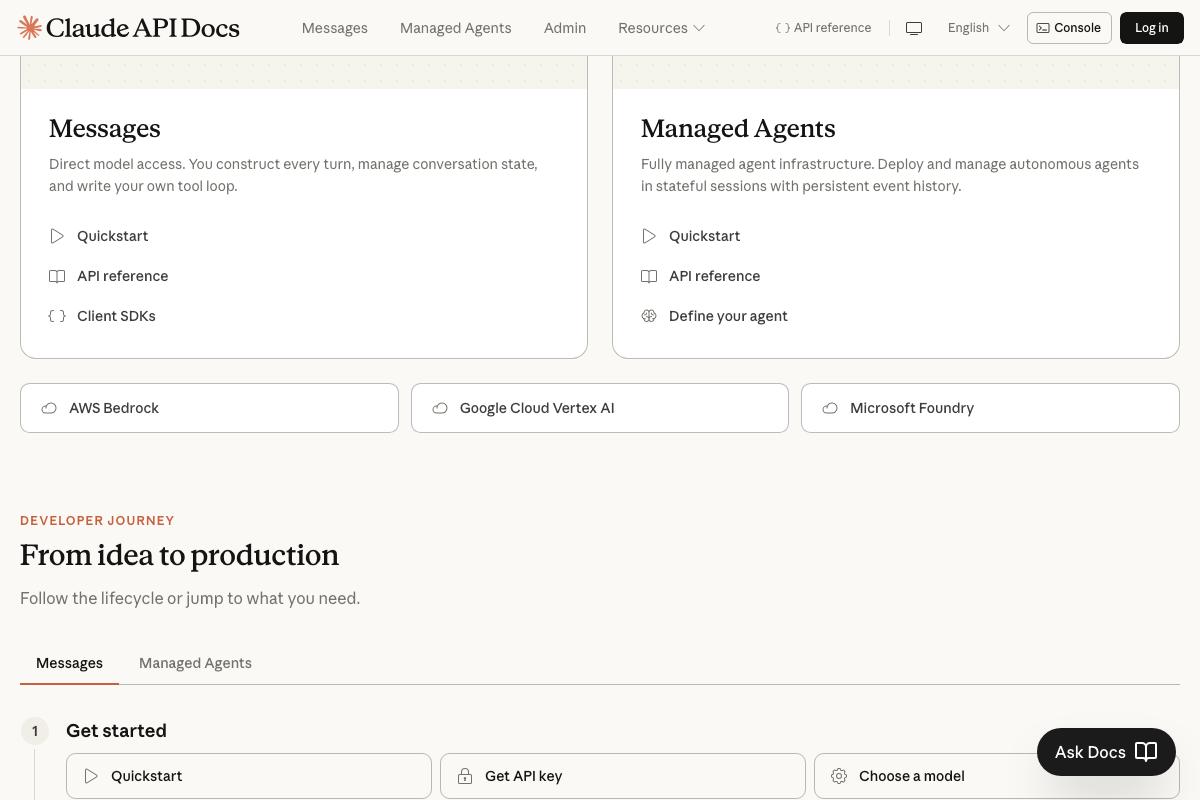
Task: Click the chevron next to English
Action: pos(1004,28)
